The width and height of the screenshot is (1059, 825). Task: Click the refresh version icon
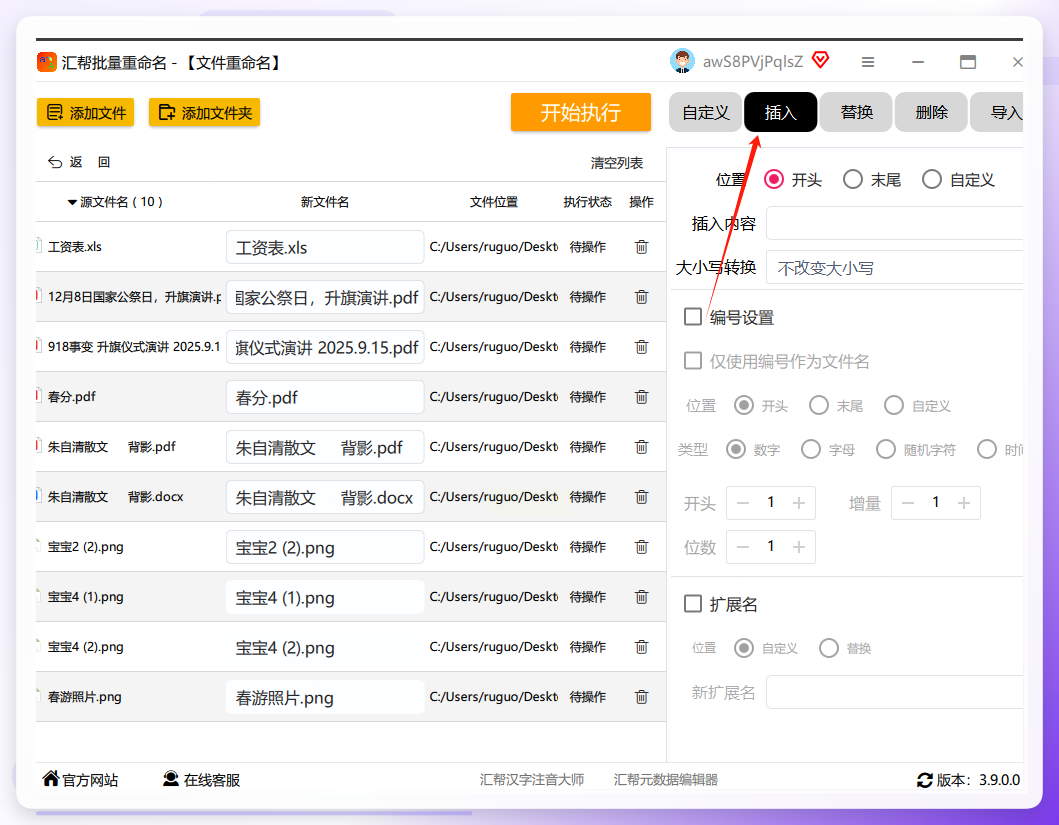click(x=924, y=780)
